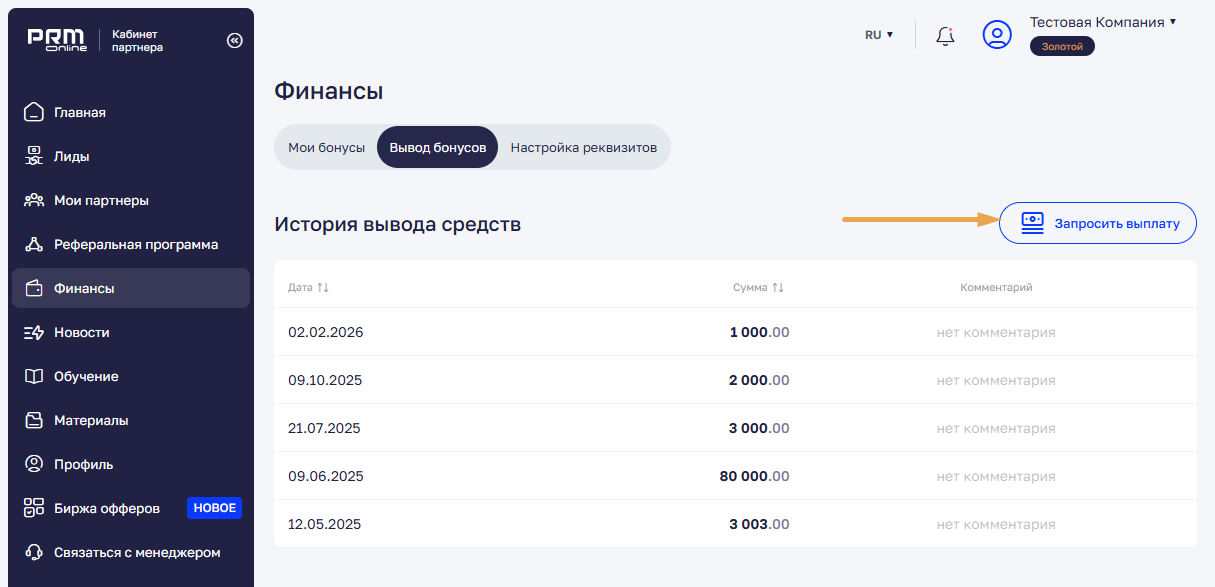1215x587 pixels.
Task: Select the 09.06.2025 payout row
Action: coord(734,476)
